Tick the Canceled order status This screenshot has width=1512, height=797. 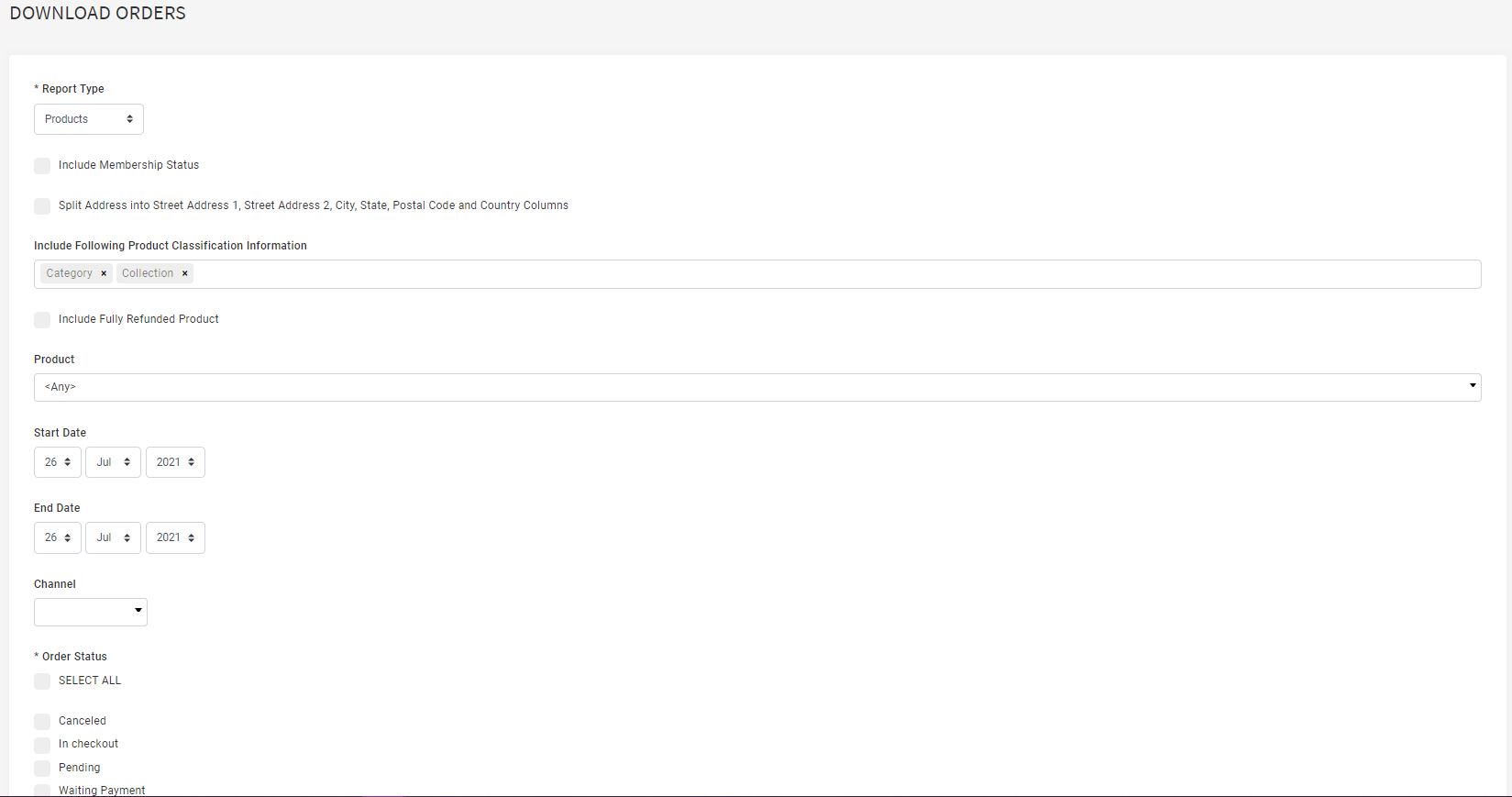click(42, 722)
